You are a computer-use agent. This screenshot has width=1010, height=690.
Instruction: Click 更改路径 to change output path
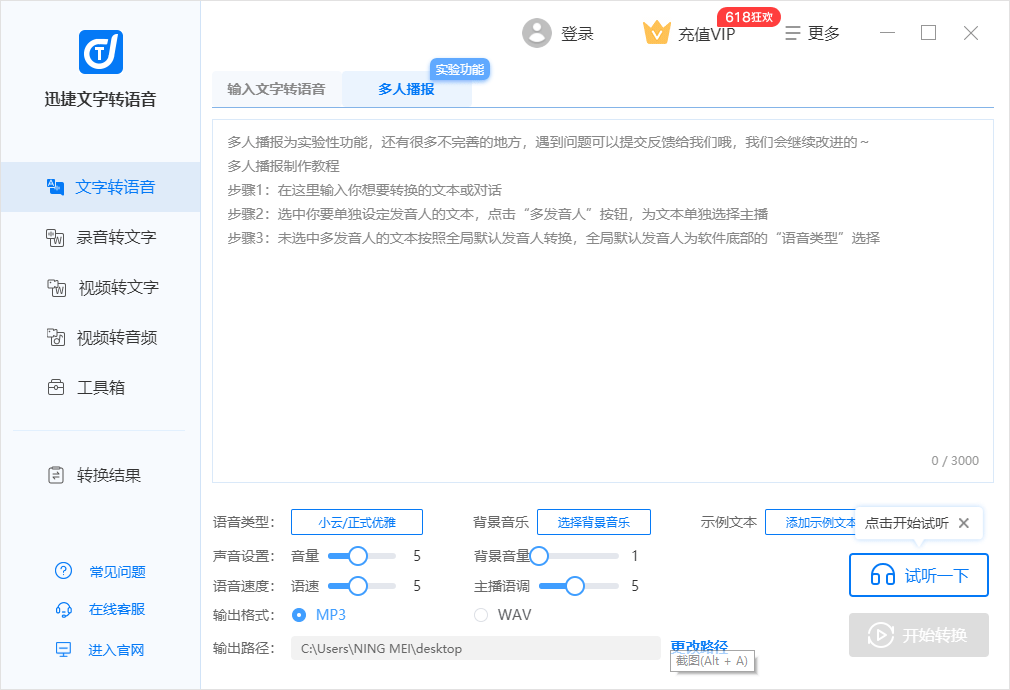699,646
